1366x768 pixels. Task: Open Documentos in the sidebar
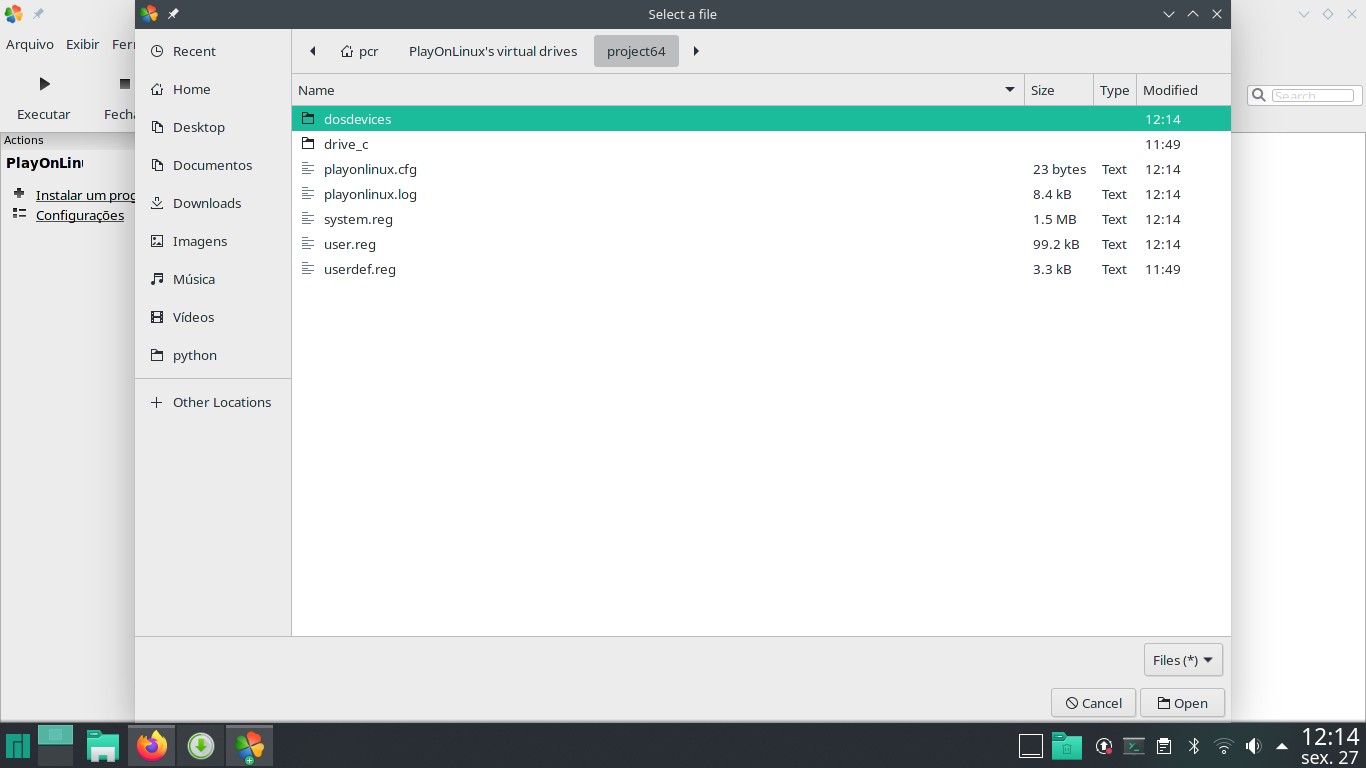click(x=213, y=165)
